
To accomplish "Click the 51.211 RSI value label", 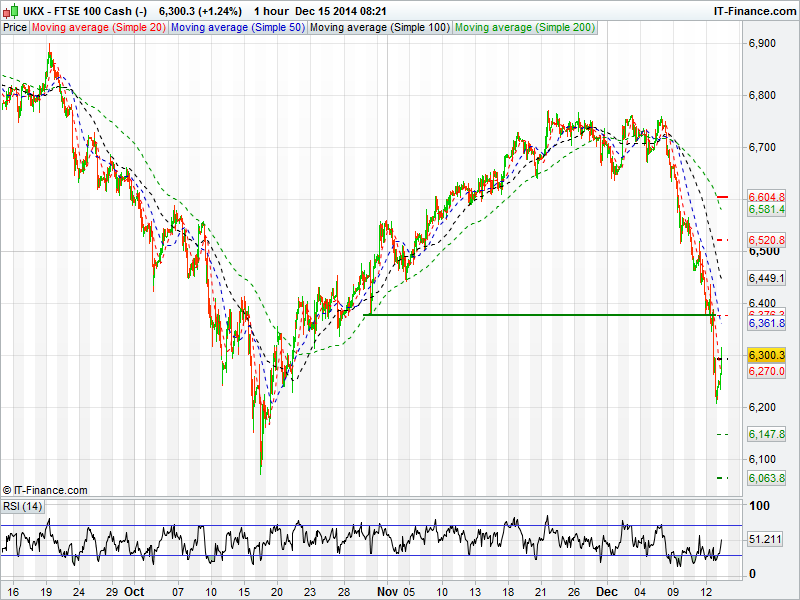I will 767,540.
